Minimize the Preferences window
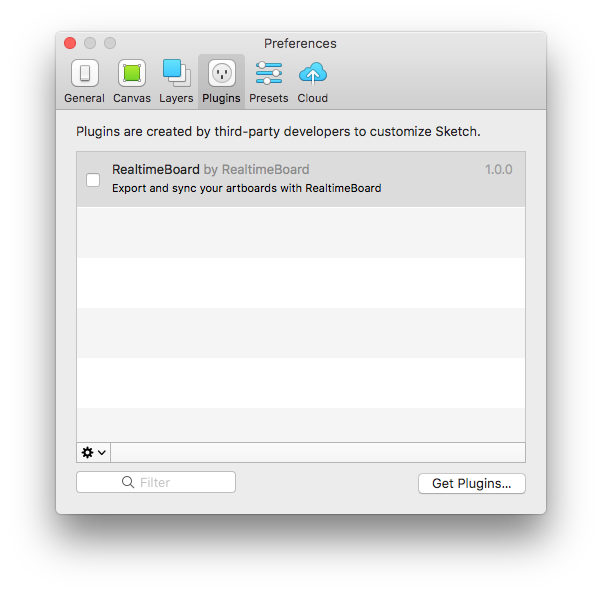 (x=90, y=43)
